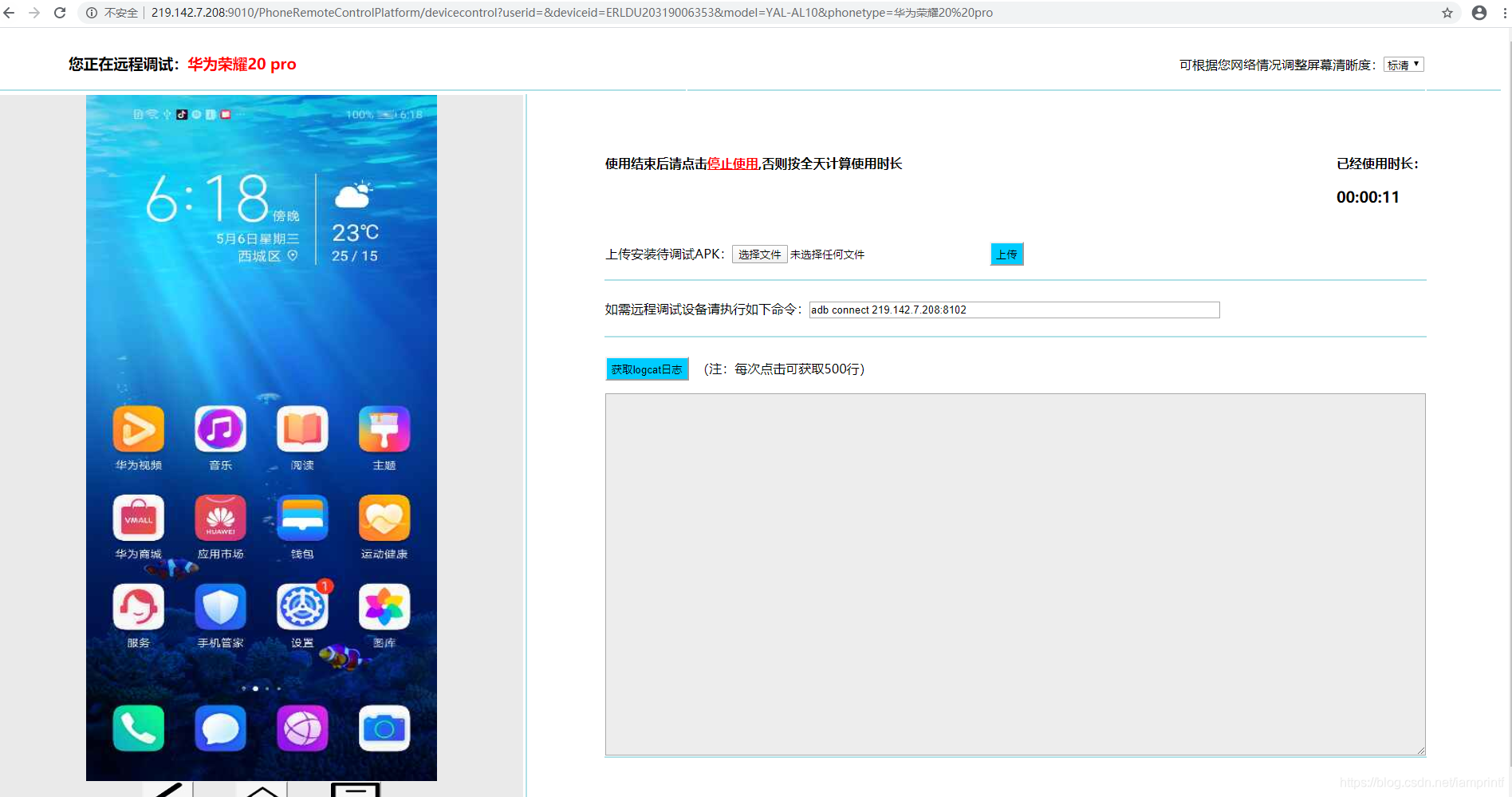The height and width of the screenshot is (797, 1512).
Task: Tap the second home page indicator dot
Action: point(255,689)
